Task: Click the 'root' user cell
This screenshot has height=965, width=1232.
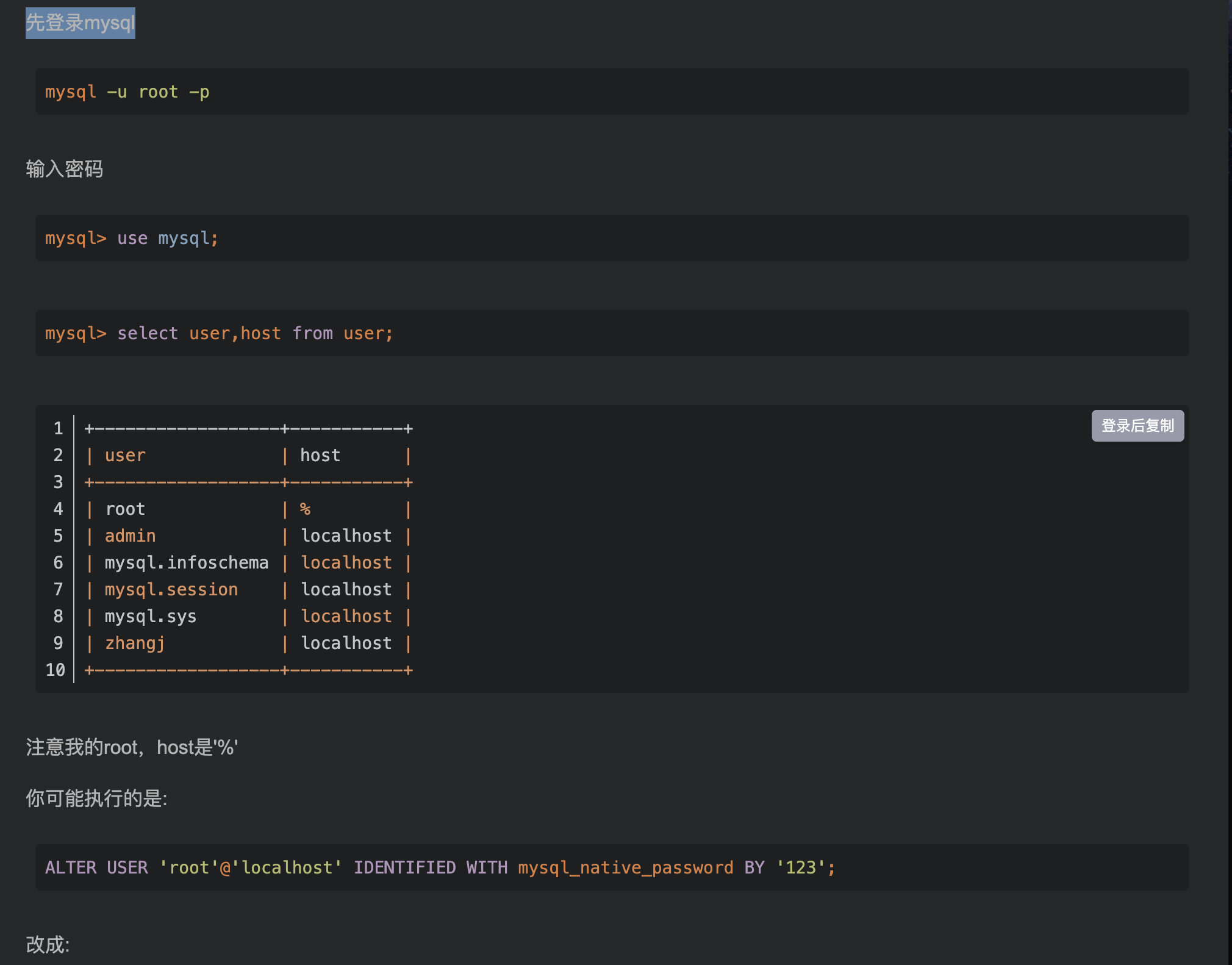Action: tap(125, 509)
